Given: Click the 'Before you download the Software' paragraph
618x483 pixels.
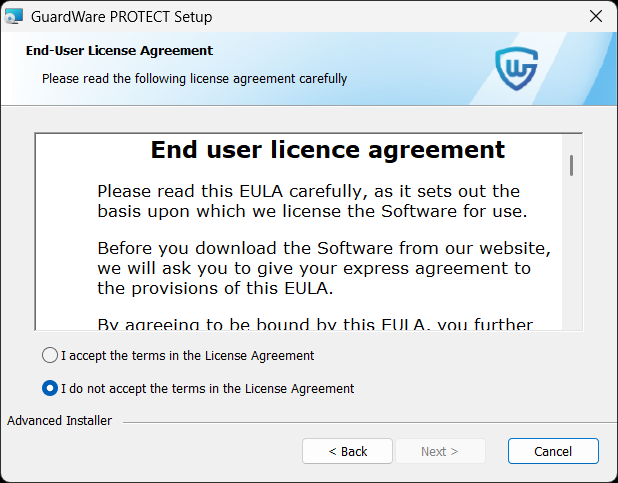Looking at the screenshot, I should [x=324, y=267].
